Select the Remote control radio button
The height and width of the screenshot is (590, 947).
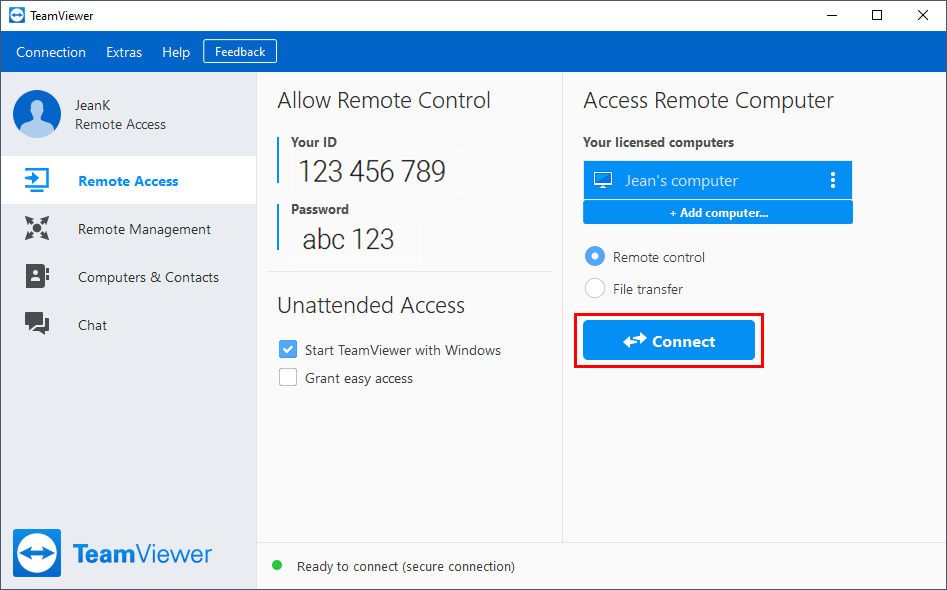tap(595, 256)
